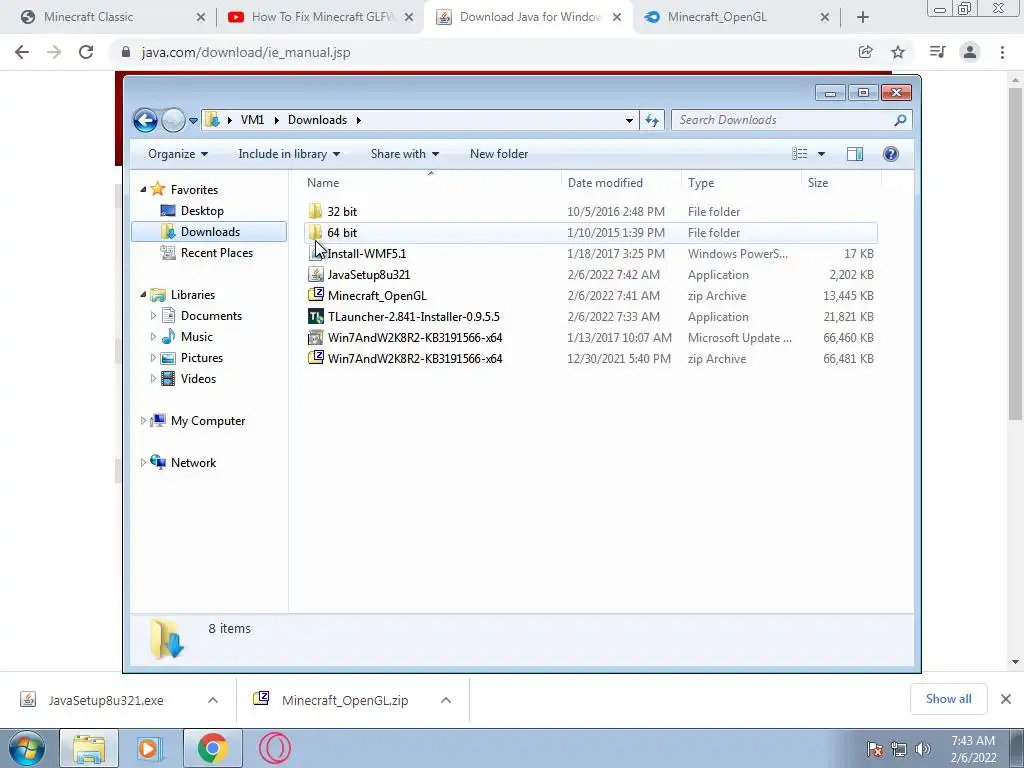Select Win7AndW2K8R2-KB3191566-x64 Microsoft Update file
1024x768 pixels.
point(590,338)
